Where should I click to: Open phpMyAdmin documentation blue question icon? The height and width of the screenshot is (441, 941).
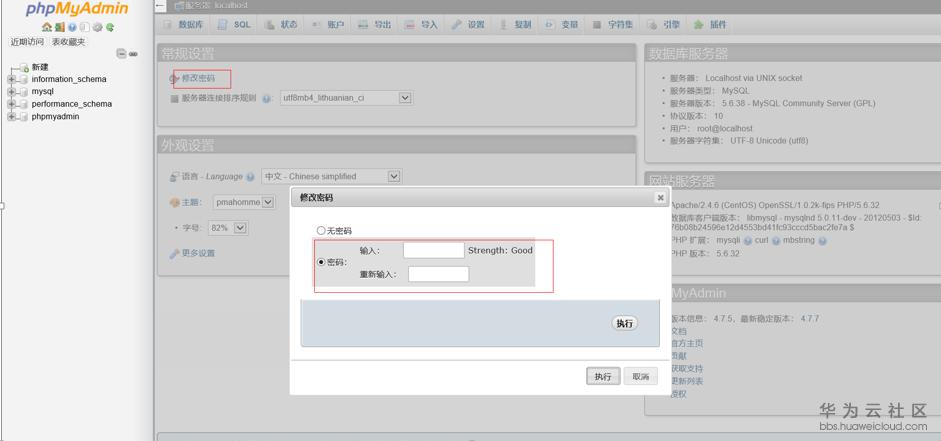coord(72,28)
